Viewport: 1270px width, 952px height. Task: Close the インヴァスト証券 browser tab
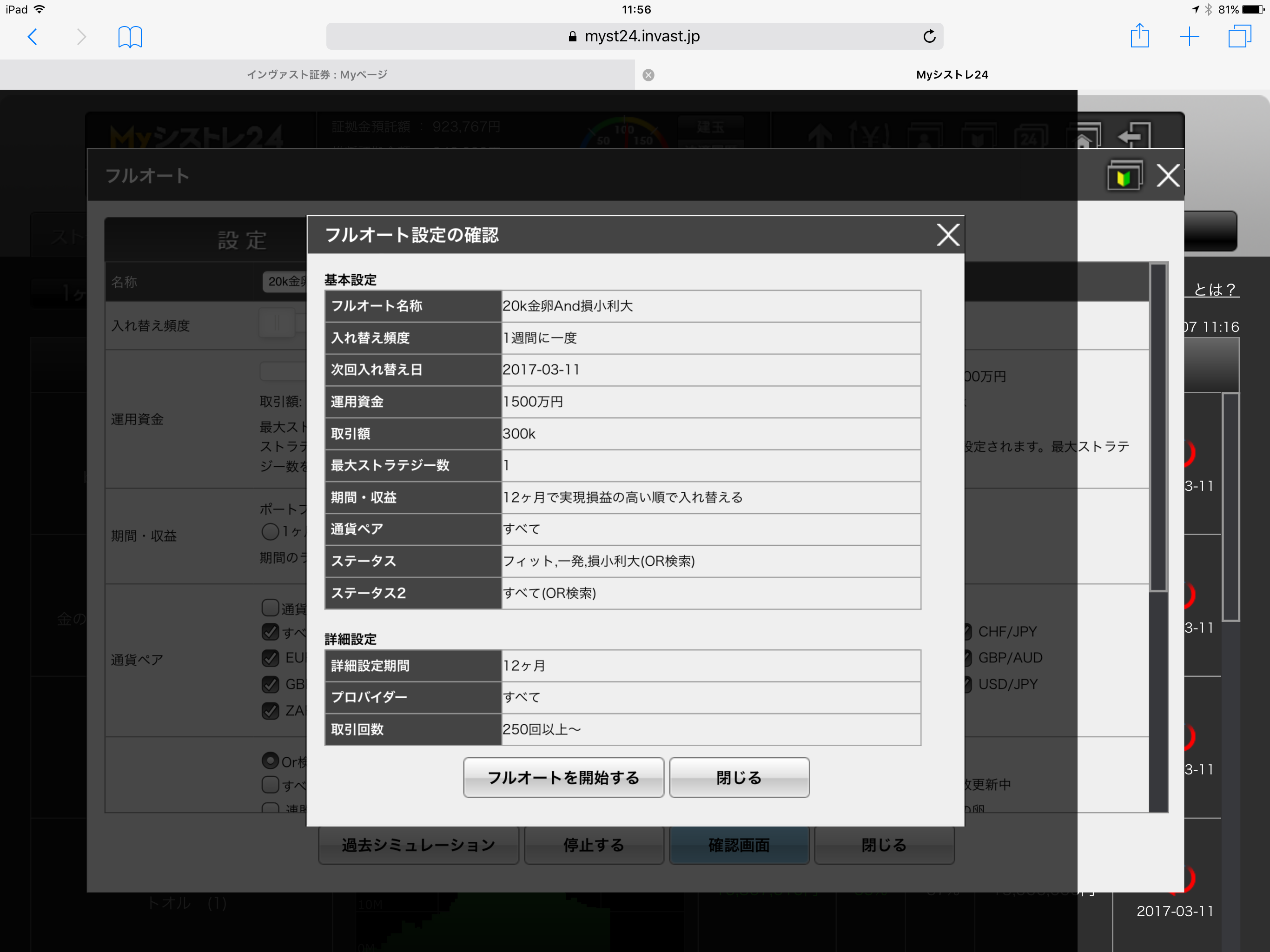[x=648, y=75]
